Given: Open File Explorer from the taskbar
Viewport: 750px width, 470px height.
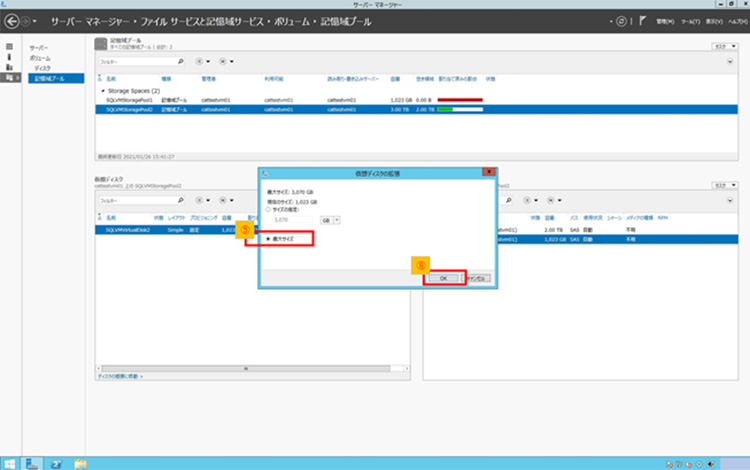Looking at the screenshot, I should (81, 463).
